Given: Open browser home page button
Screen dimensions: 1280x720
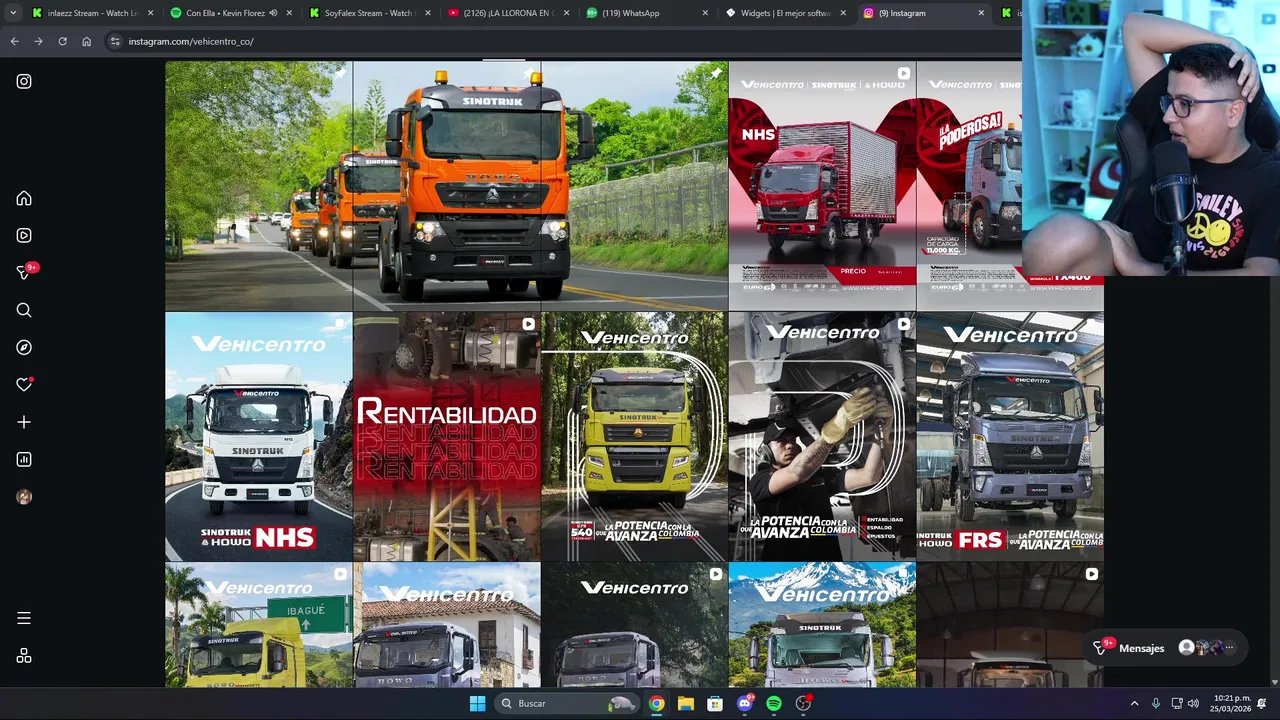Looking at the screenshot, I should point(86,41).
